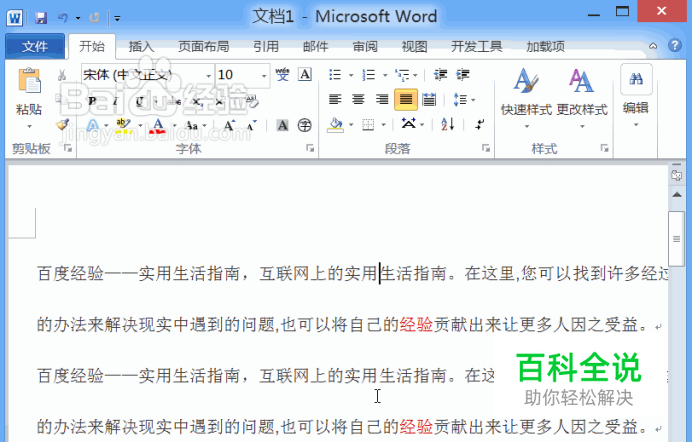Open the font size dropdown showing 10
Screen dimensions: 692x442
264,75
